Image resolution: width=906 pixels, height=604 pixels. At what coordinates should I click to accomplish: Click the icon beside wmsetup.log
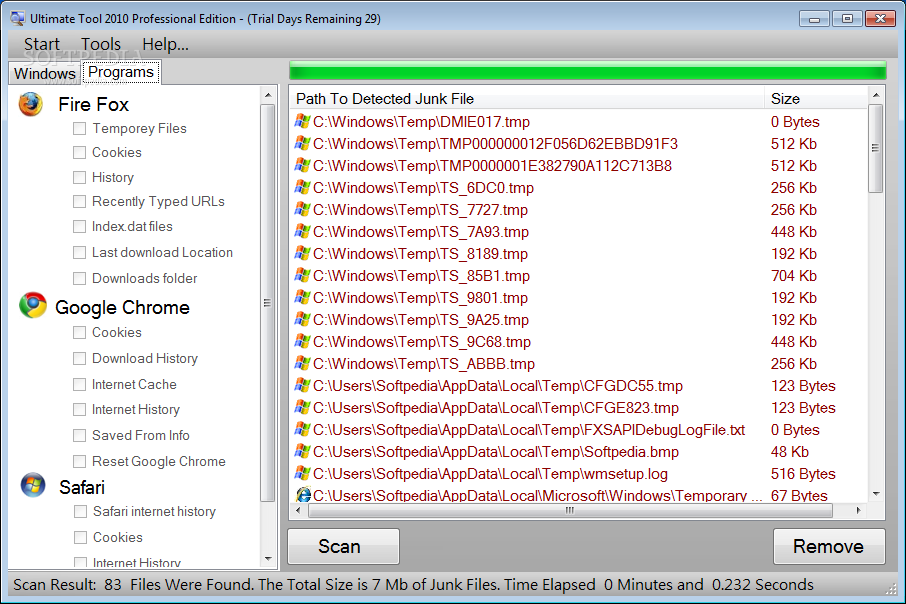303,473
